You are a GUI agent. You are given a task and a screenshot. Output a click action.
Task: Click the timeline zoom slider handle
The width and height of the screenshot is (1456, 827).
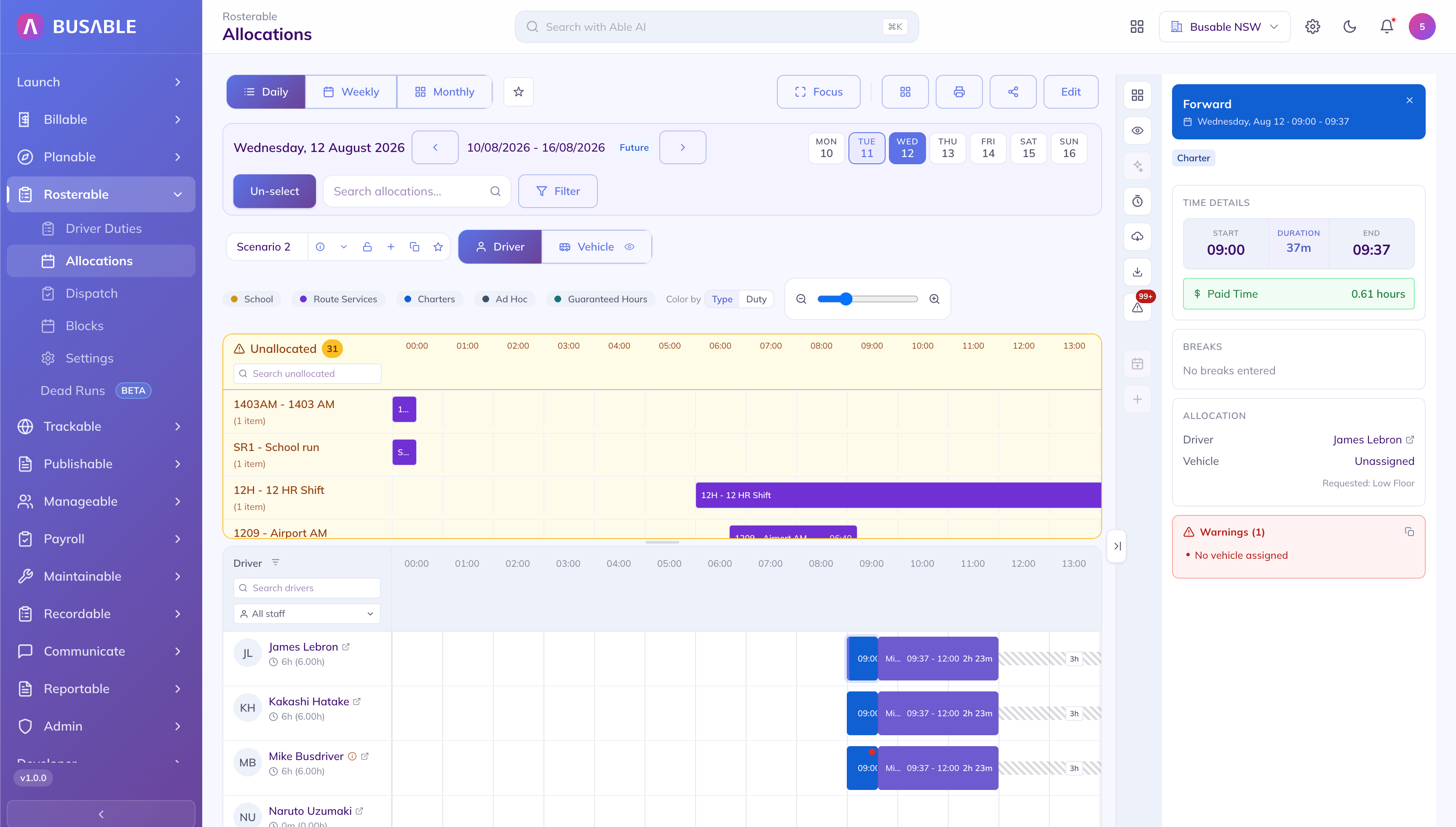(x=846, y=299)
